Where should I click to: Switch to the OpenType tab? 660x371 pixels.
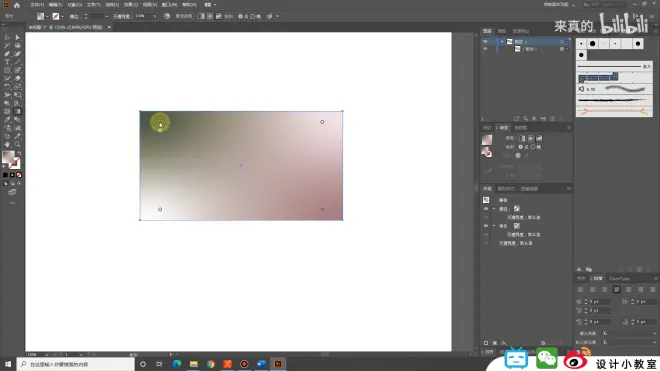[x=619, y=278]
